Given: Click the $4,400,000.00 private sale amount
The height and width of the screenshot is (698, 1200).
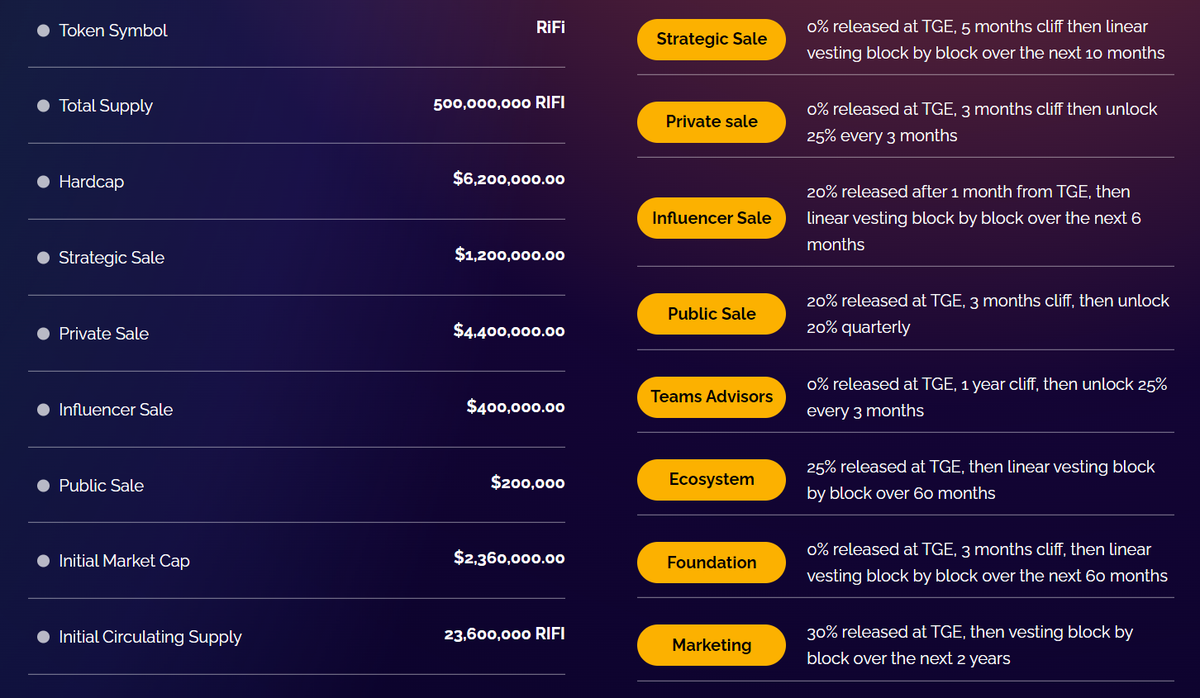Looking at the screenshot, I should [508, 331].
